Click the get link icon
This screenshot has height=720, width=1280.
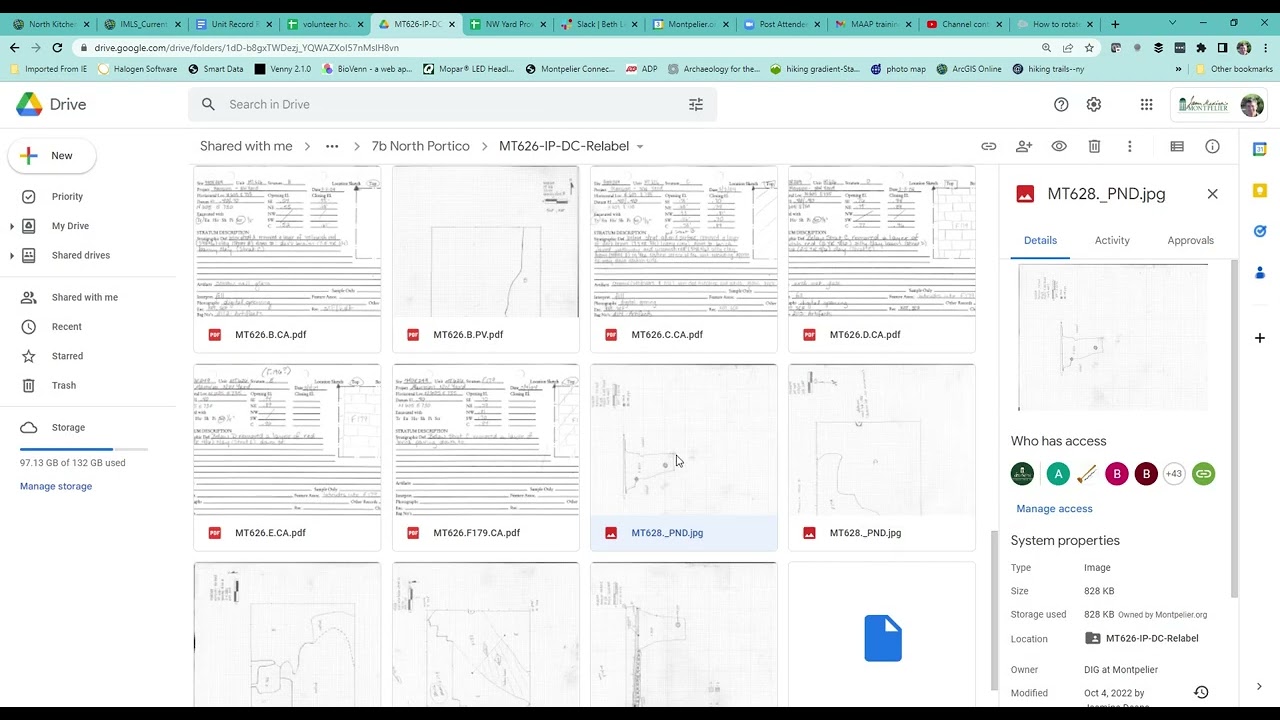point(988,146)
